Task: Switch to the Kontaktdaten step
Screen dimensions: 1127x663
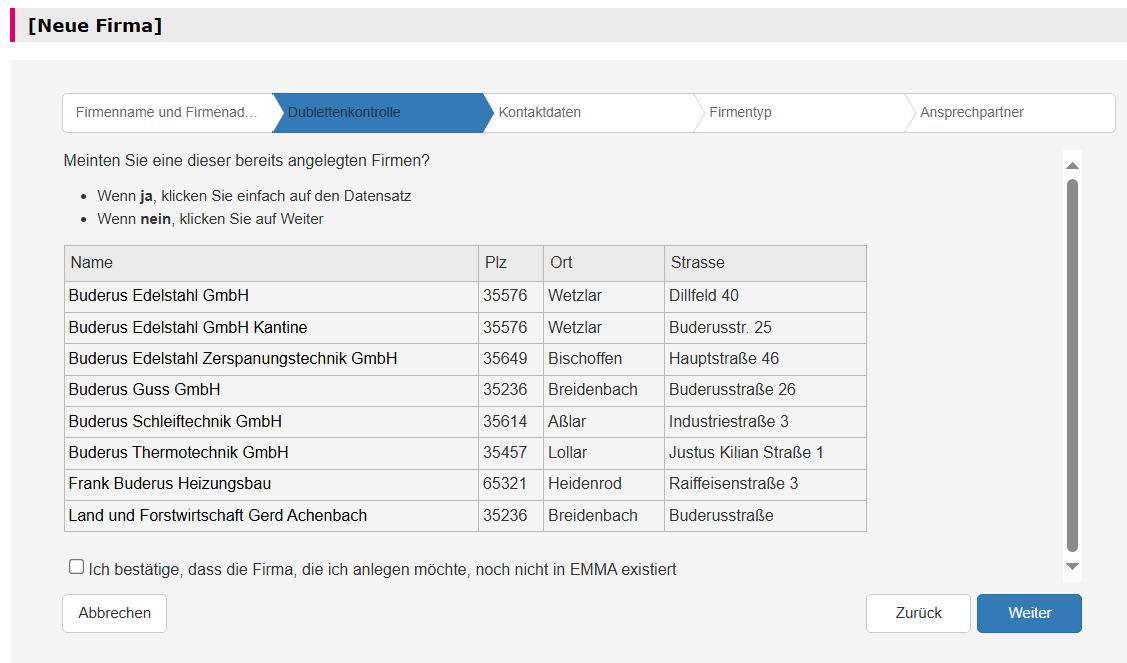Action: tap(589, 113)
